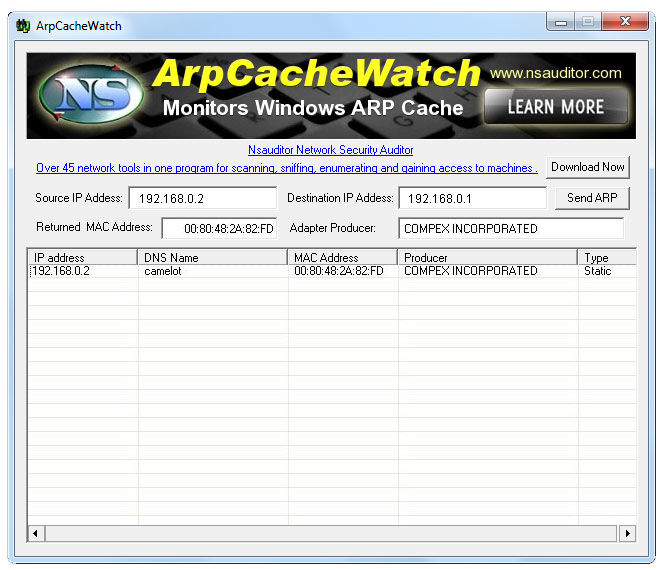Click the Send ARP button
Screen dimensions: 670x570
tap(592, 198)
